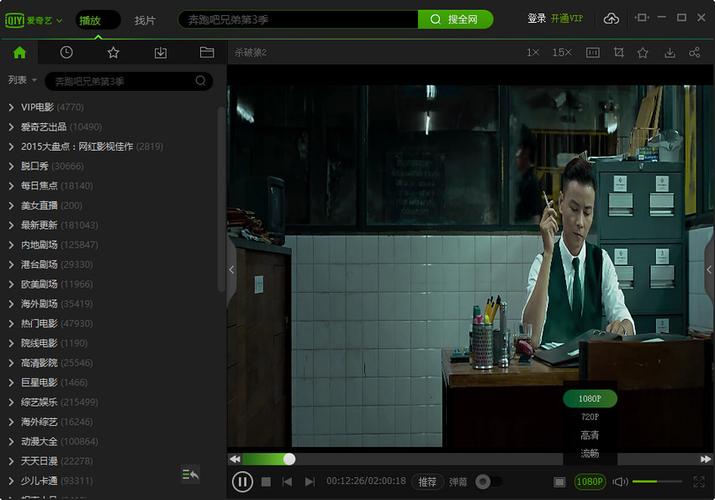The height and width of the screenshot is (500, 715).
Task: Switch to the 播放 tab
Action: pyautogui.click(x=98, y=21)
